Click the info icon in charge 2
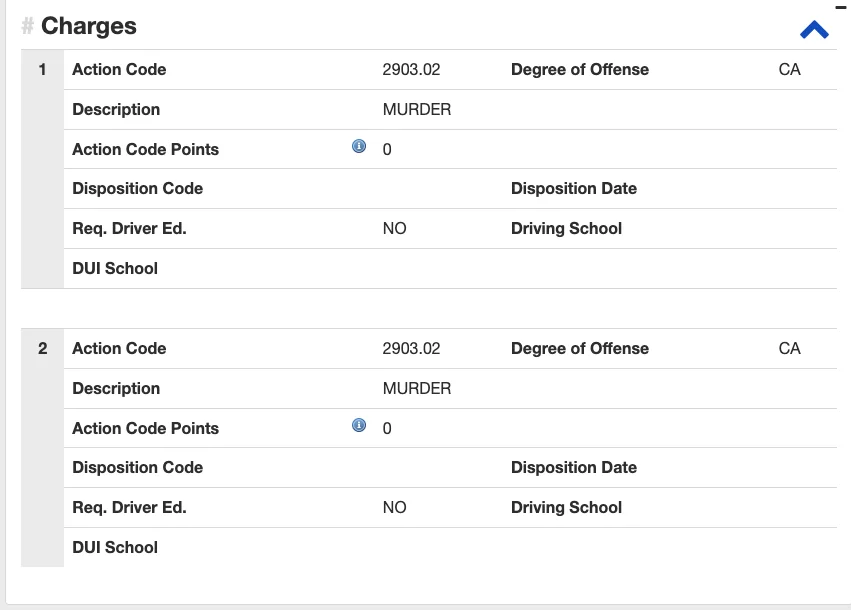Image resolution: width=851 pixels, height=610 pixels. 359,426
